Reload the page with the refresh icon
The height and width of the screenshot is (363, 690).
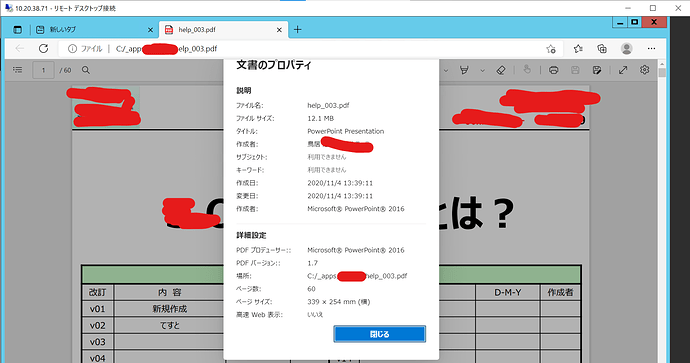click(x=43, y=48)
